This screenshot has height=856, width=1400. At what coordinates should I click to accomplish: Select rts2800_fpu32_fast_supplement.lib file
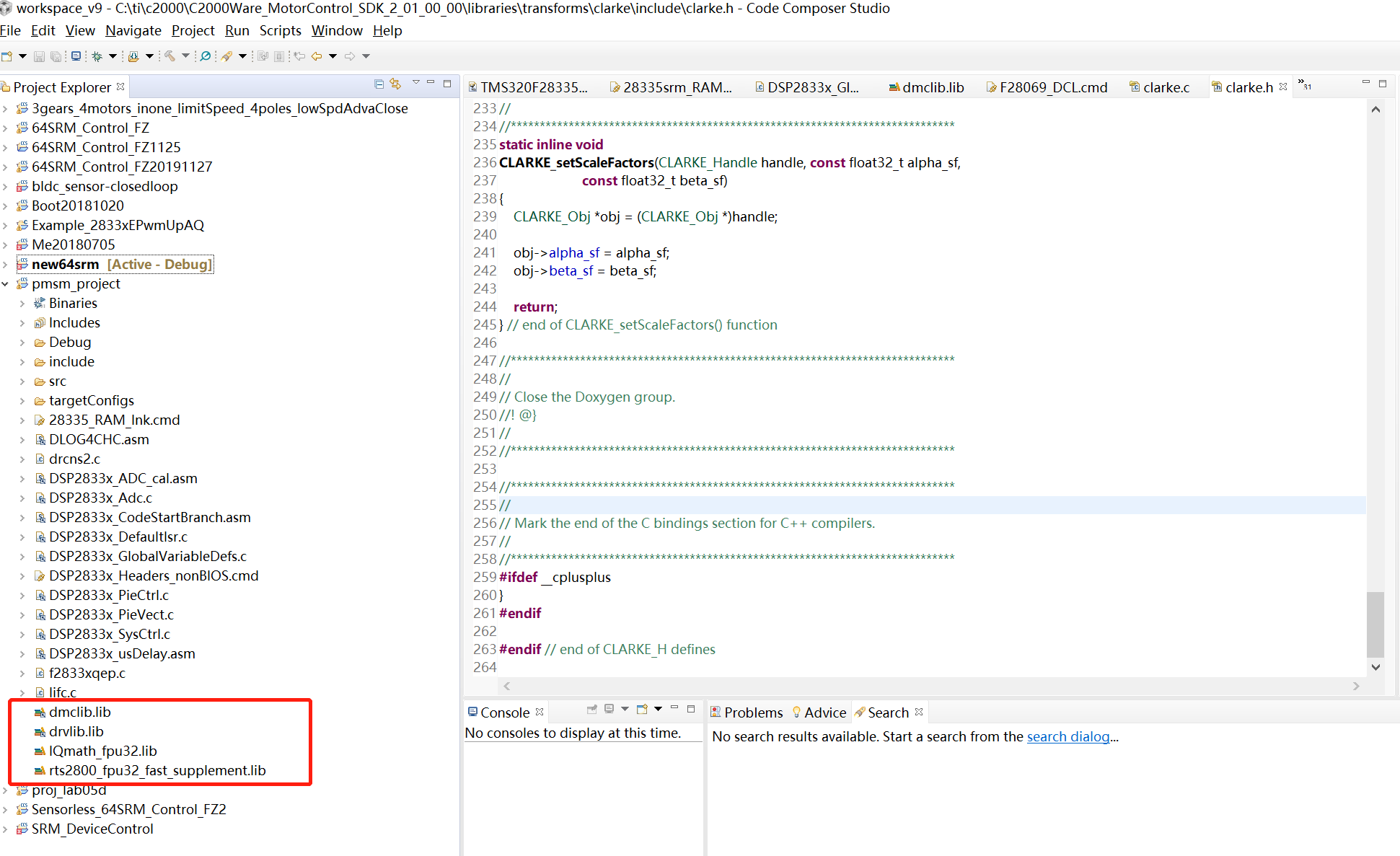pos(157,771)
